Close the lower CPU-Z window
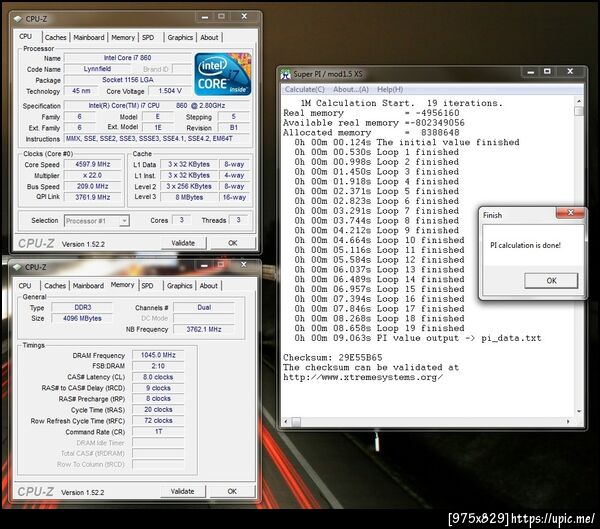Screen dimensions: 600x529 pyautogui.click(x=243, y=264)
